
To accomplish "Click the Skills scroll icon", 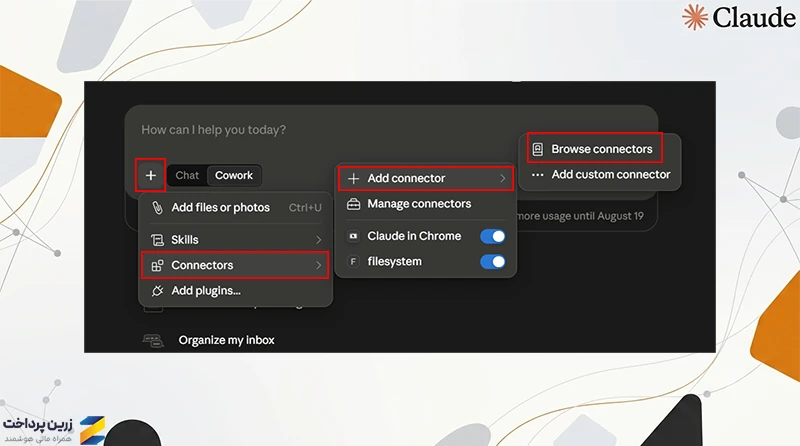I will (157, 240).
